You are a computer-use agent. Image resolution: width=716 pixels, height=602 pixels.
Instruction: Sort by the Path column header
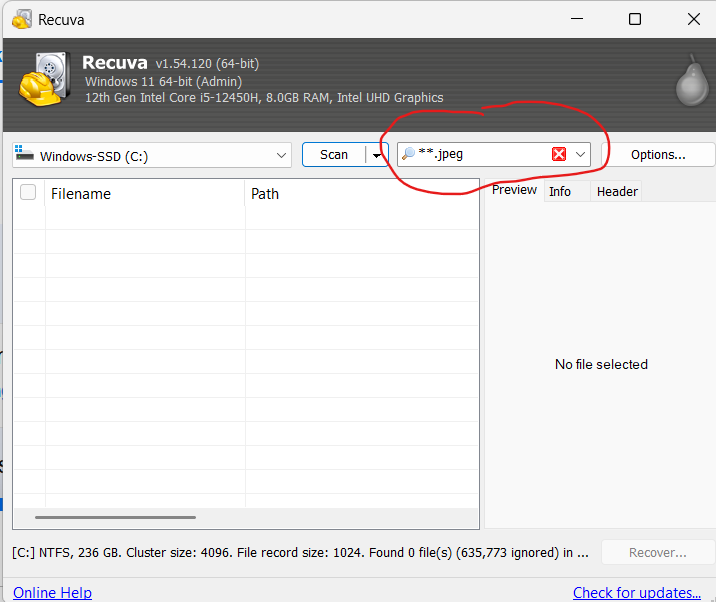(x=361, y=194)
